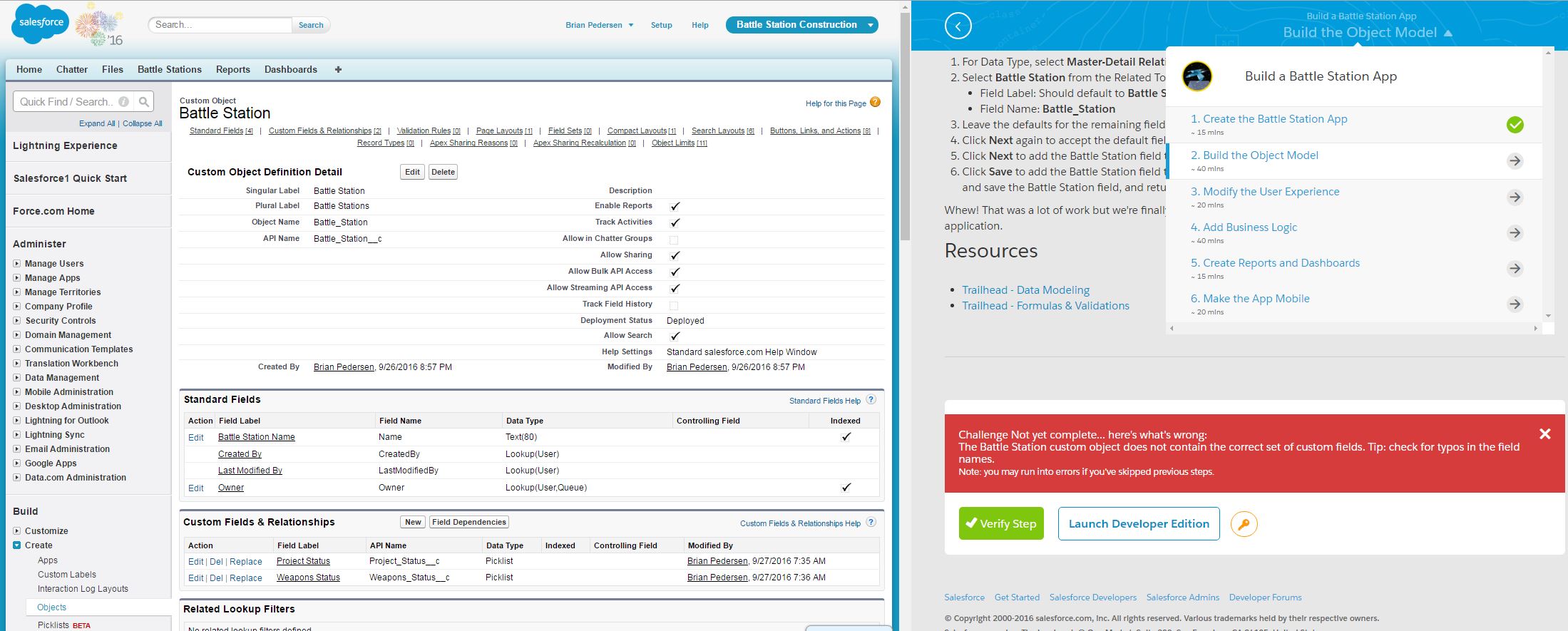Toggle the Allow Bulk API Access checkbox
The width and height of the screenshot is (1568, 631).
point(675,272)
